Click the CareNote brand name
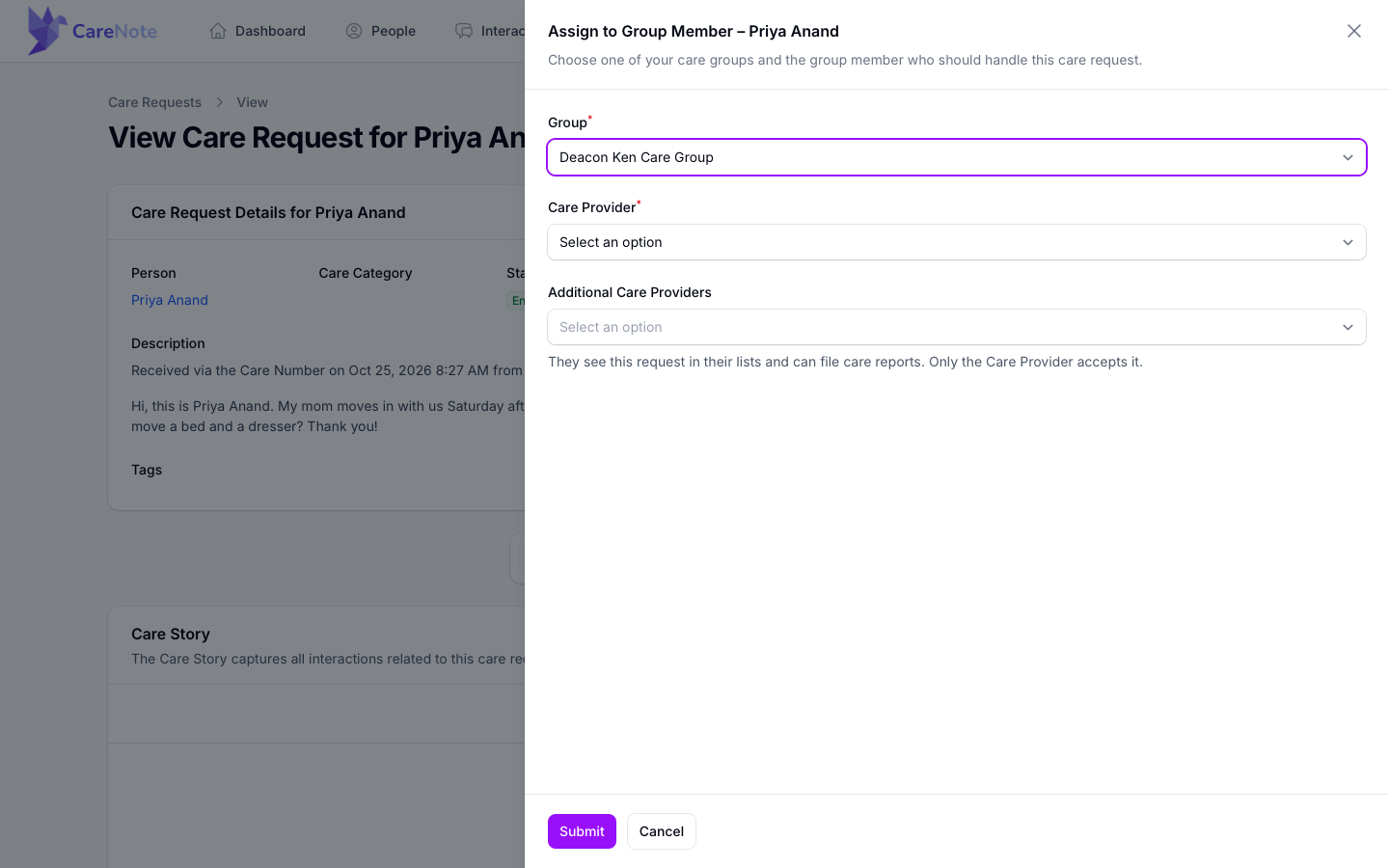Screen dimensions: 1389x868 115,31
